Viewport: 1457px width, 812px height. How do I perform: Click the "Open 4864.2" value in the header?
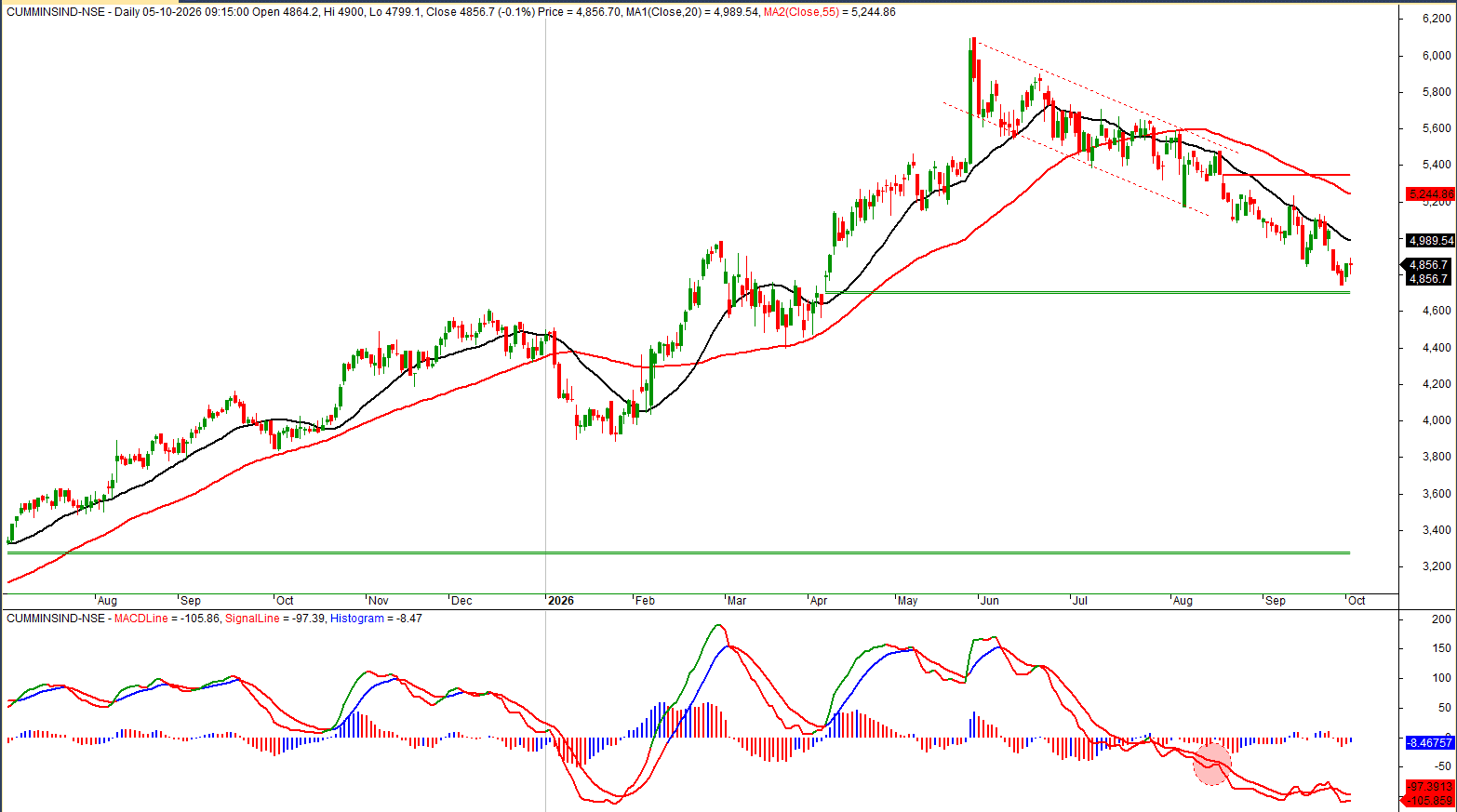284,12
